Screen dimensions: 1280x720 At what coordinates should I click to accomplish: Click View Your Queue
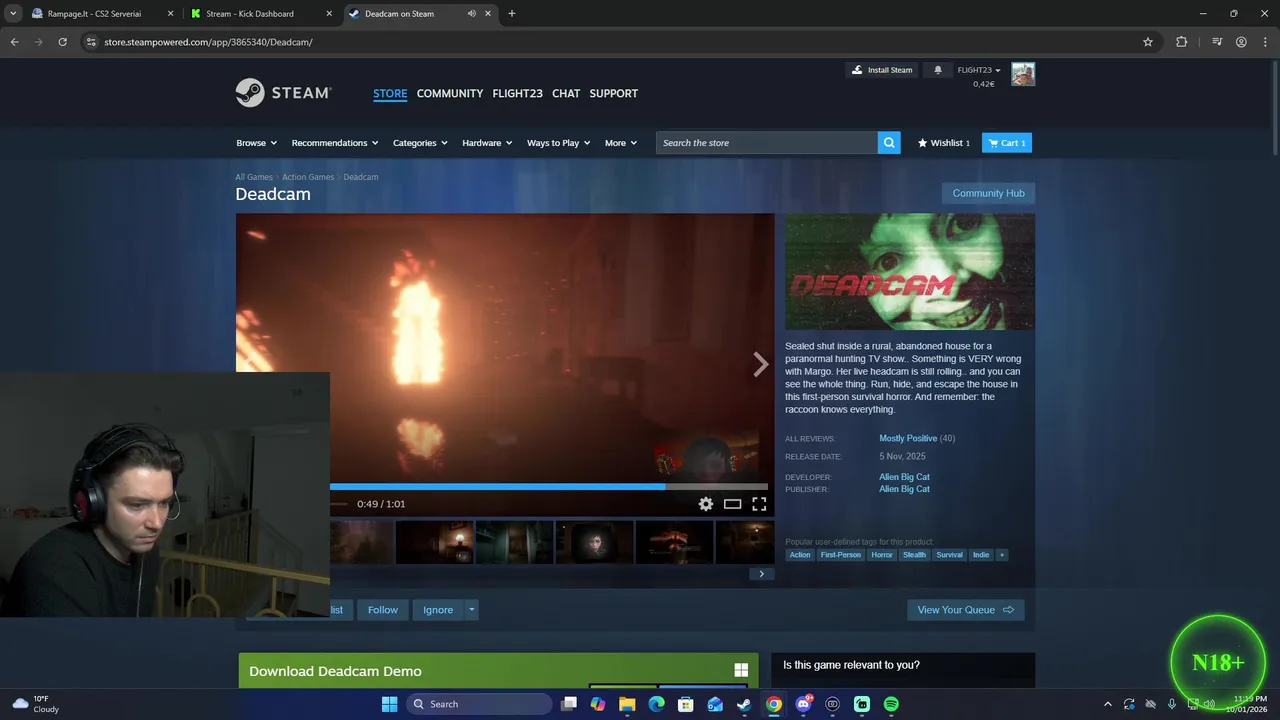(x=965, y=610)
